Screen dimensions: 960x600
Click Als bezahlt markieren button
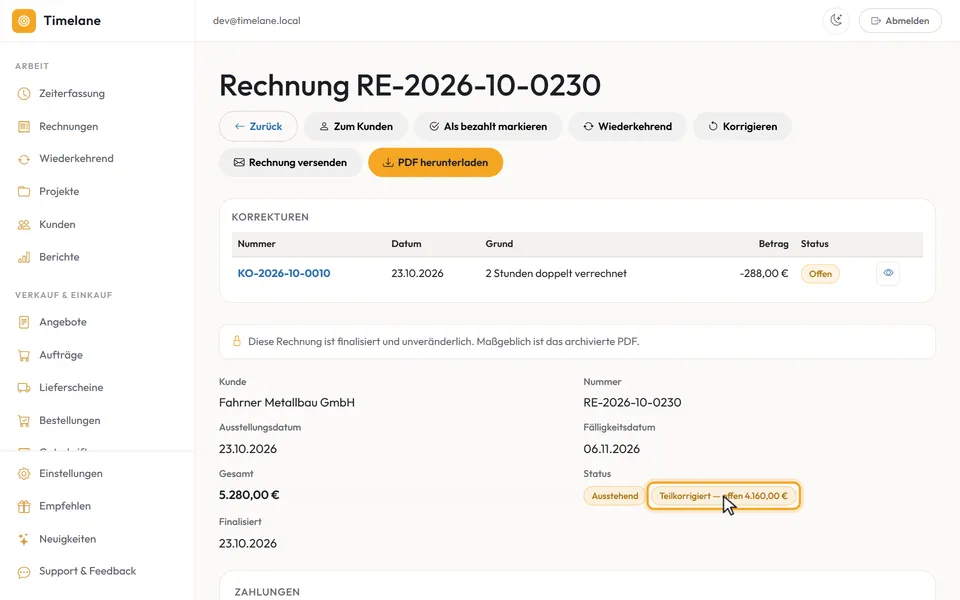[x=488, y=127]
